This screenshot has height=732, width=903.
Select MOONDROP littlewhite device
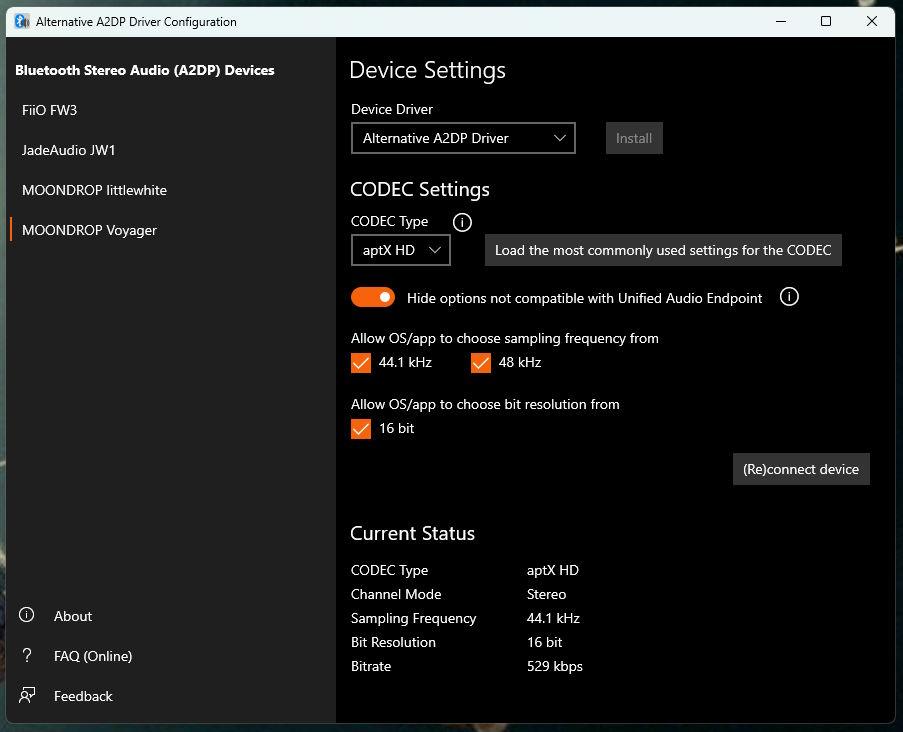click(94, 190)
